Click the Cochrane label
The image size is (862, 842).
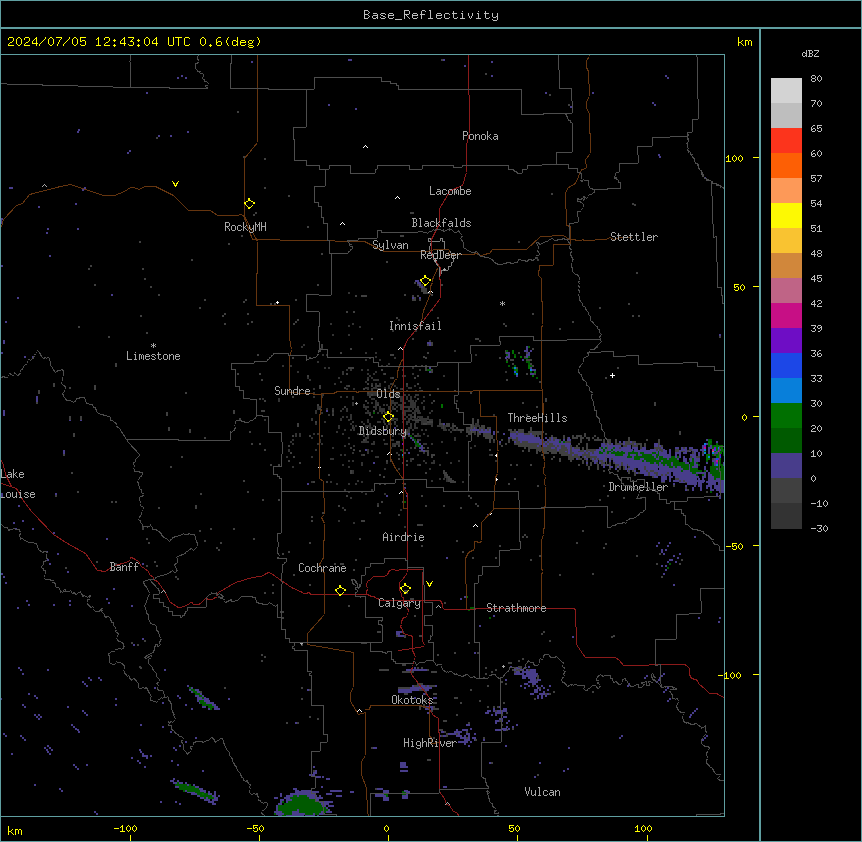[322, 568]
